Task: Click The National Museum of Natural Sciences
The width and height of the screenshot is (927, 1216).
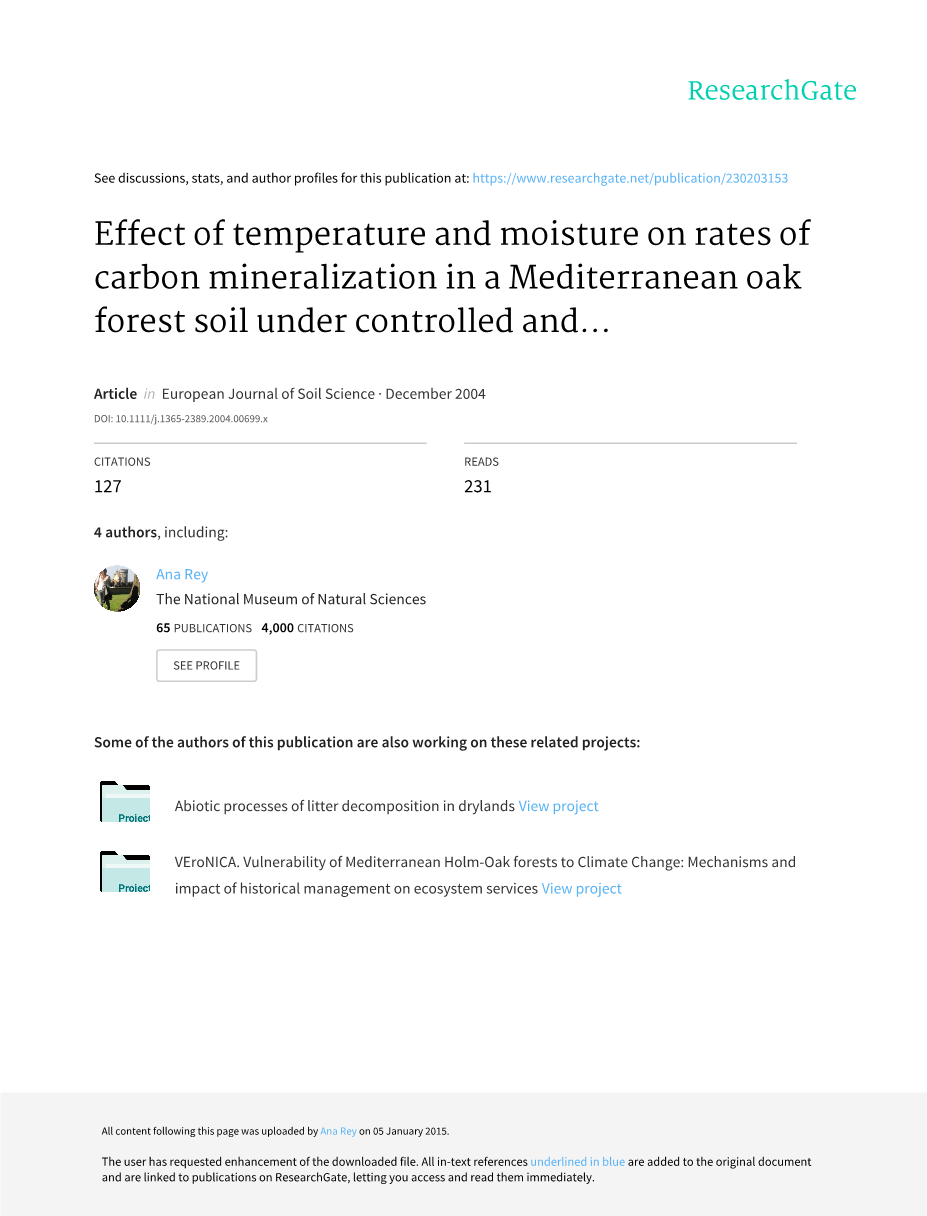Action: coord(291,599)
